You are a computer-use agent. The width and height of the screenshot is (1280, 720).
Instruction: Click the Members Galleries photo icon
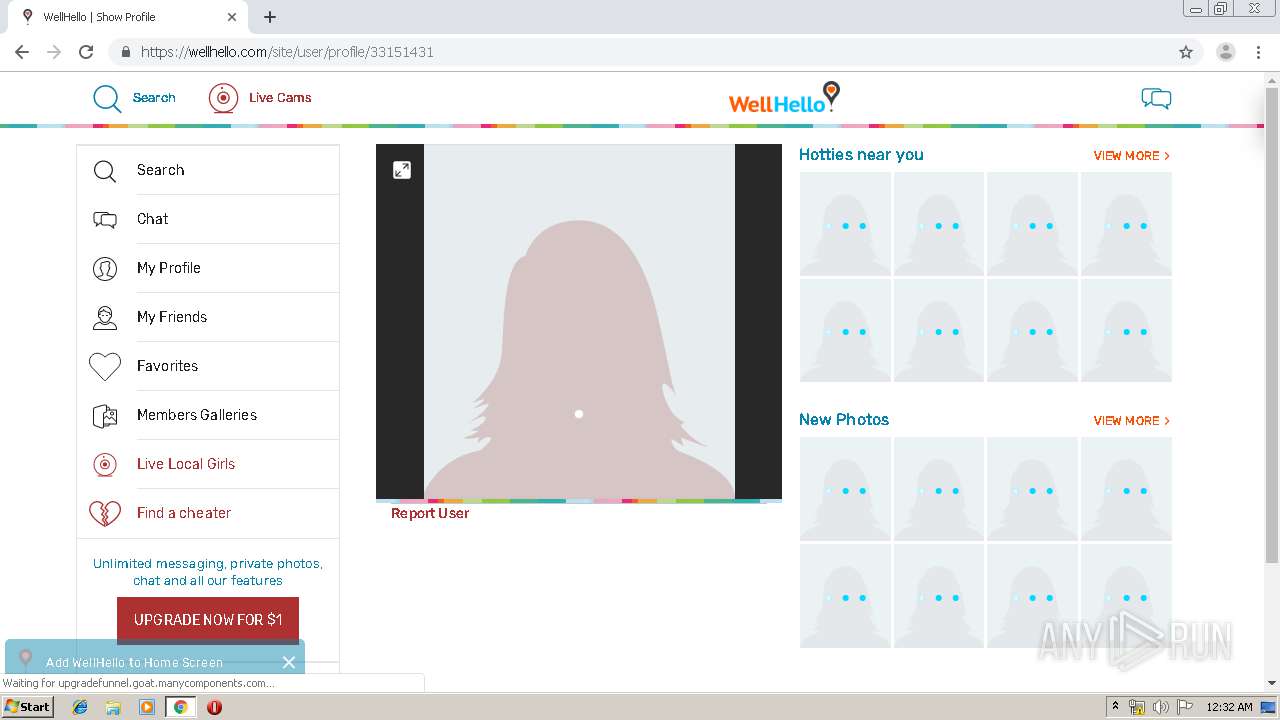105,416
